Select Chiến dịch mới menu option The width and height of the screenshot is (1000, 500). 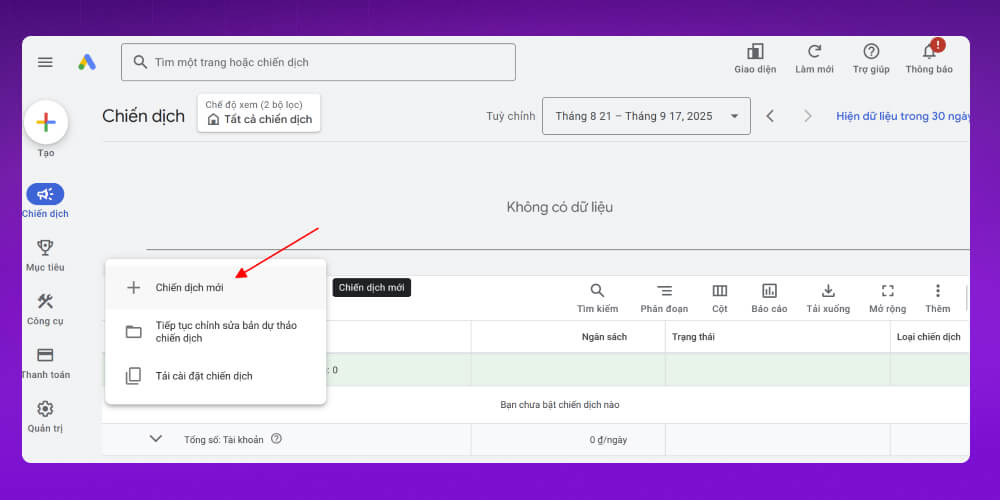click(x=189, y=287)
